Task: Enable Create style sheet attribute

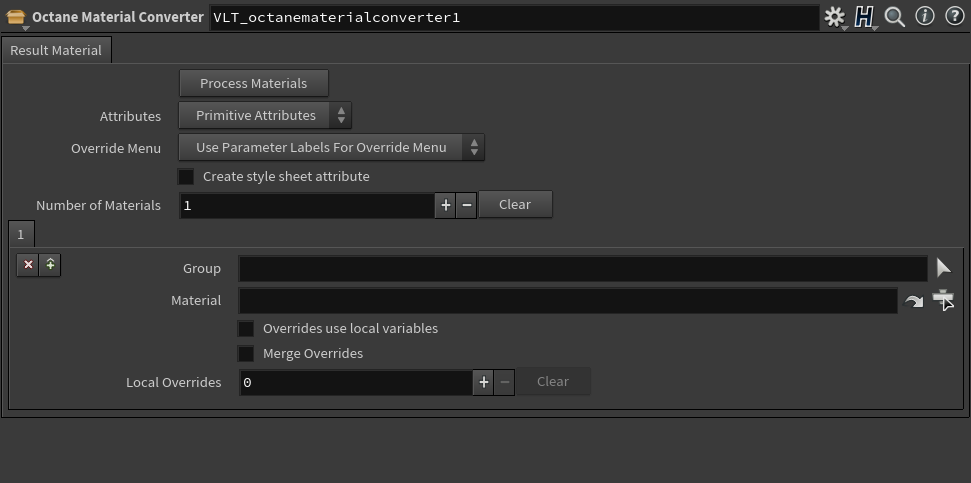Action: click(186, 176)
